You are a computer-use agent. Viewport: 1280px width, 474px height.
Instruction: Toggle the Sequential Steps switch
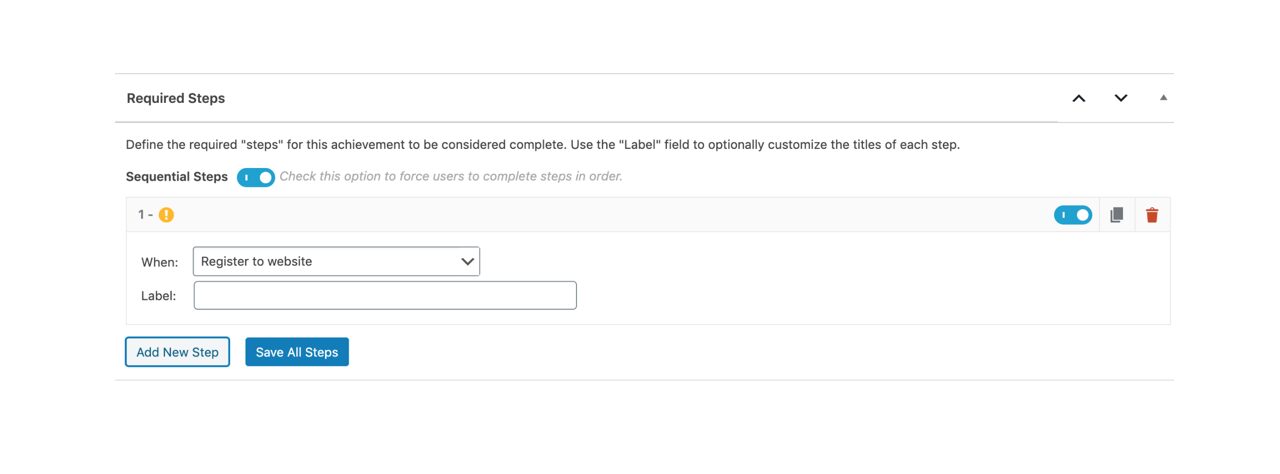tap(256, 177)
